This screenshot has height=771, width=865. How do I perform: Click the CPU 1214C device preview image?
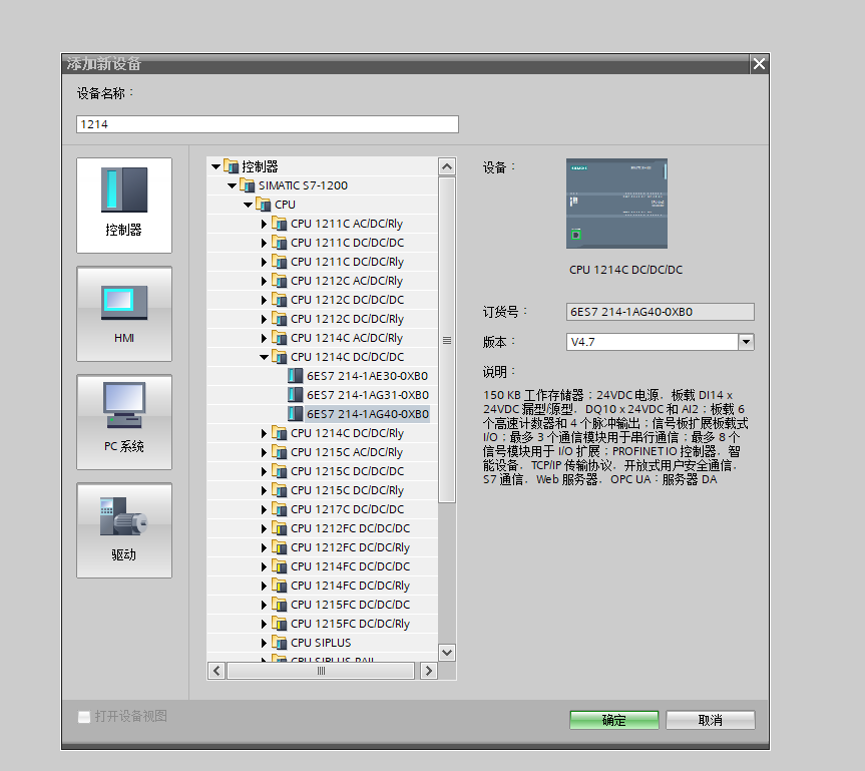(617, 204)
